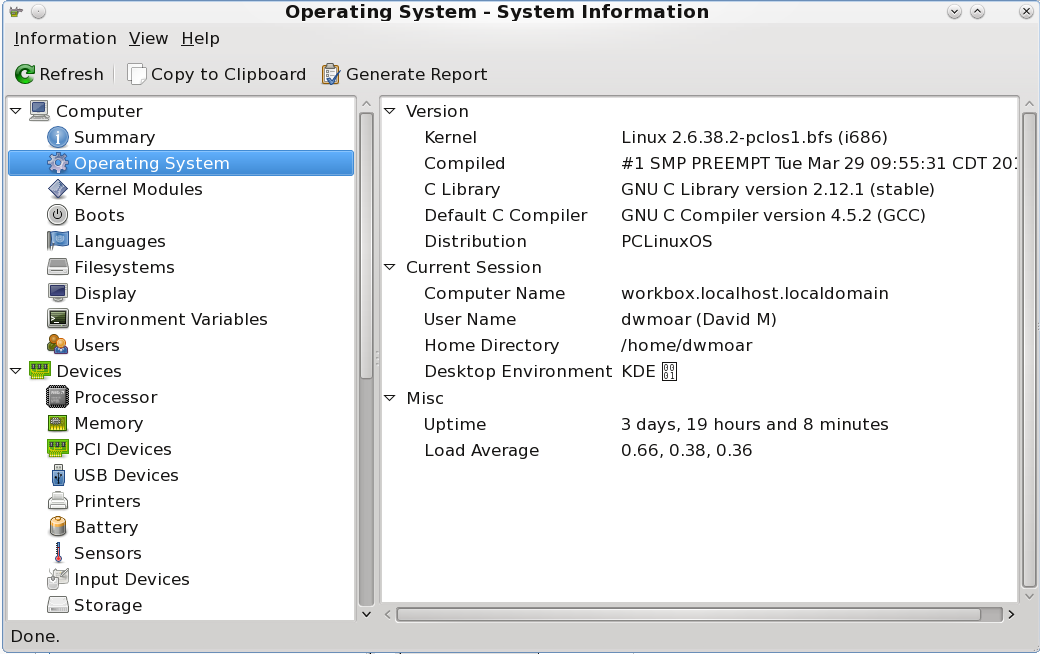The height and width of the screenshot is (654, 1040).
Task: Collapse the Version details group
Action: (x=390, y=111)
